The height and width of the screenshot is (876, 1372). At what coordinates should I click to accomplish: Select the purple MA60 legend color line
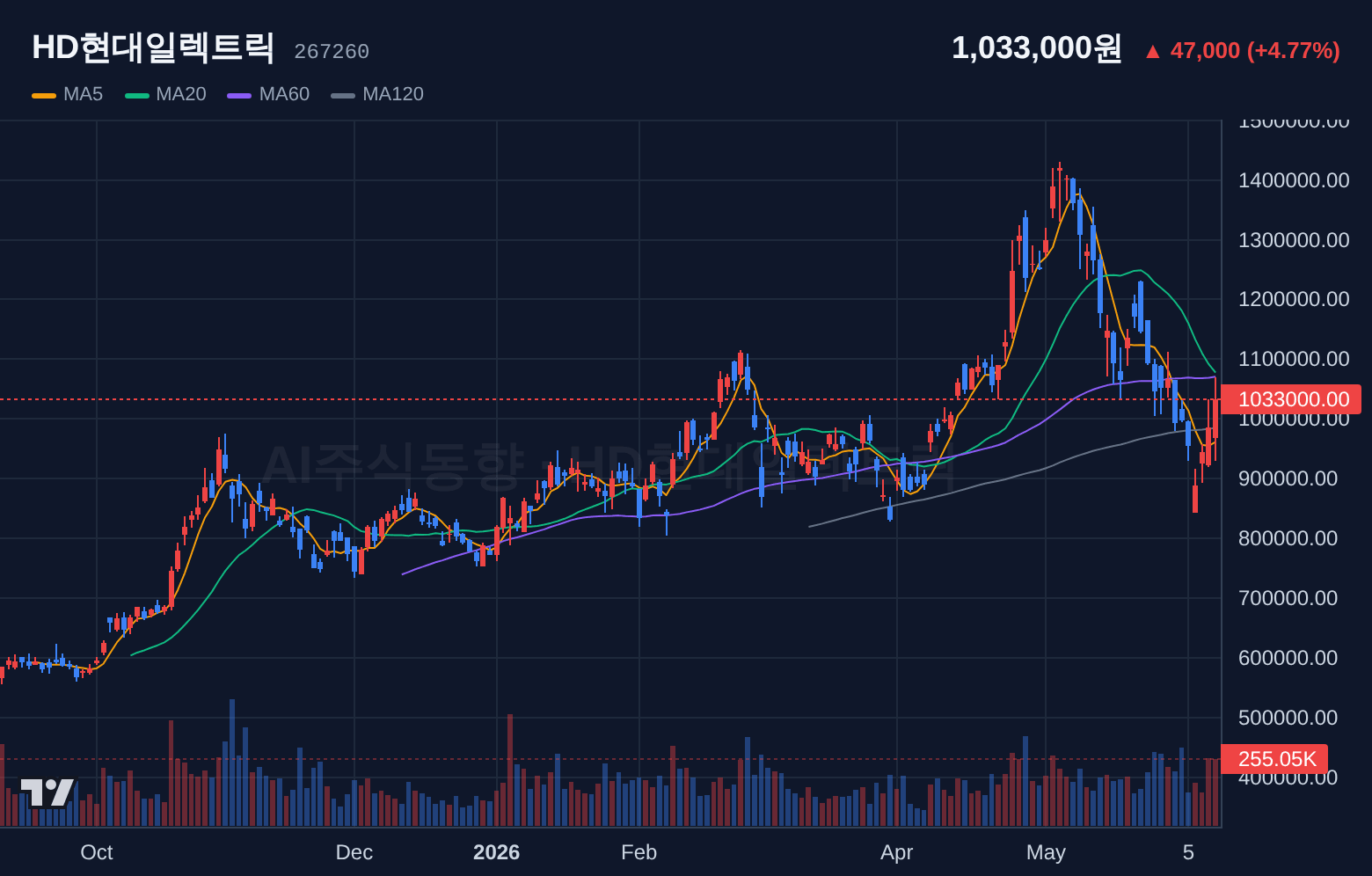(x=239, y=95)
